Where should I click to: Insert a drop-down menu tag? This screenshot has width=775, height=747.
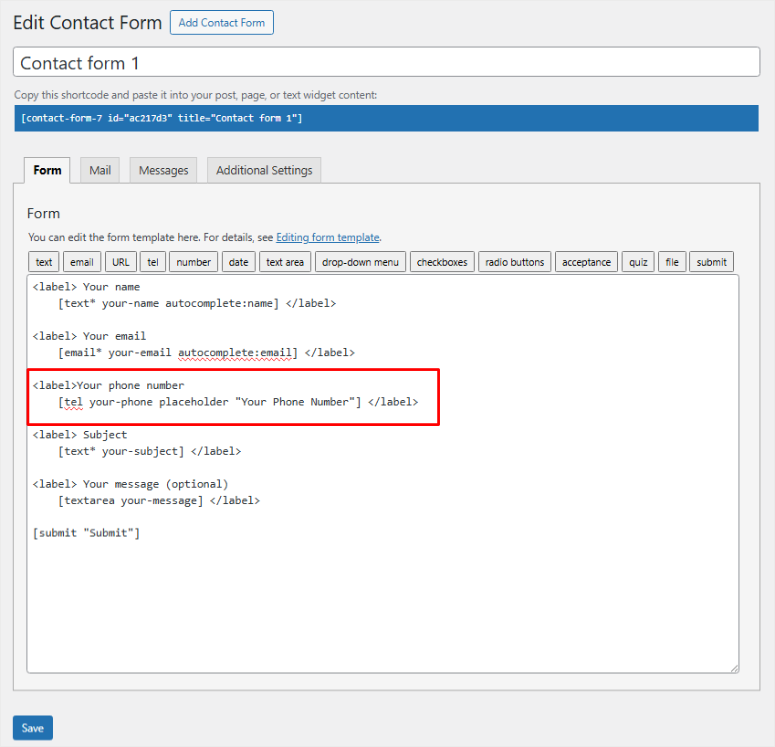360,262
